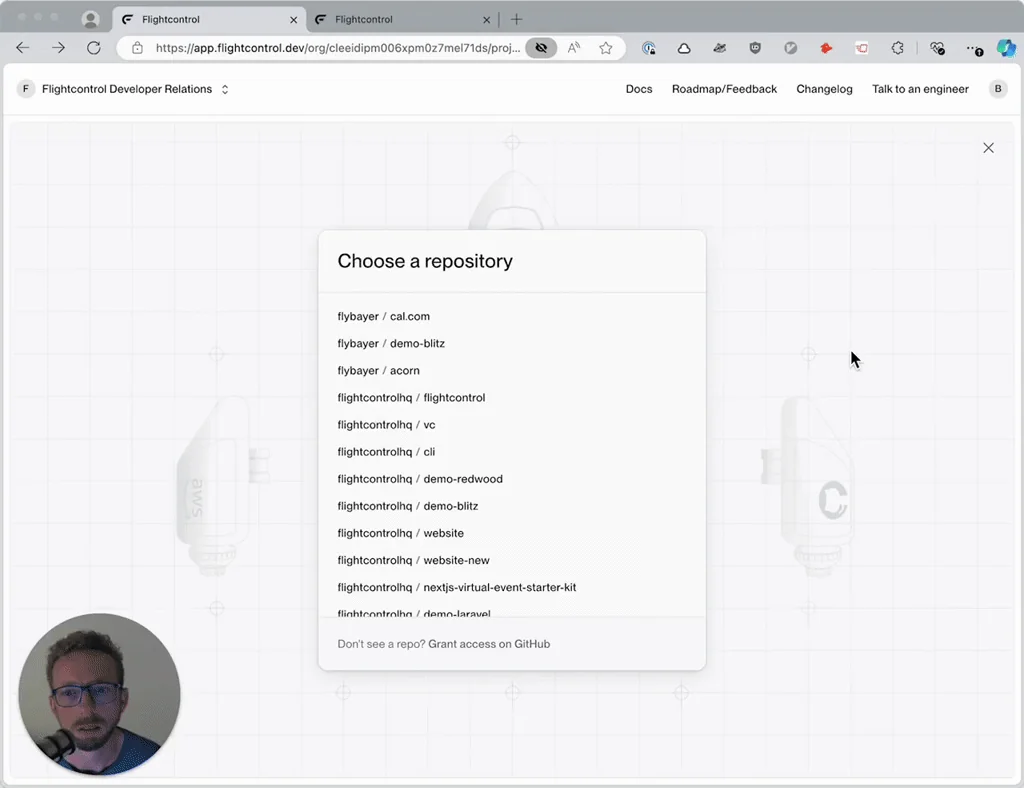
Task: Click the cloud extension icon
Action: coord(684,48)
